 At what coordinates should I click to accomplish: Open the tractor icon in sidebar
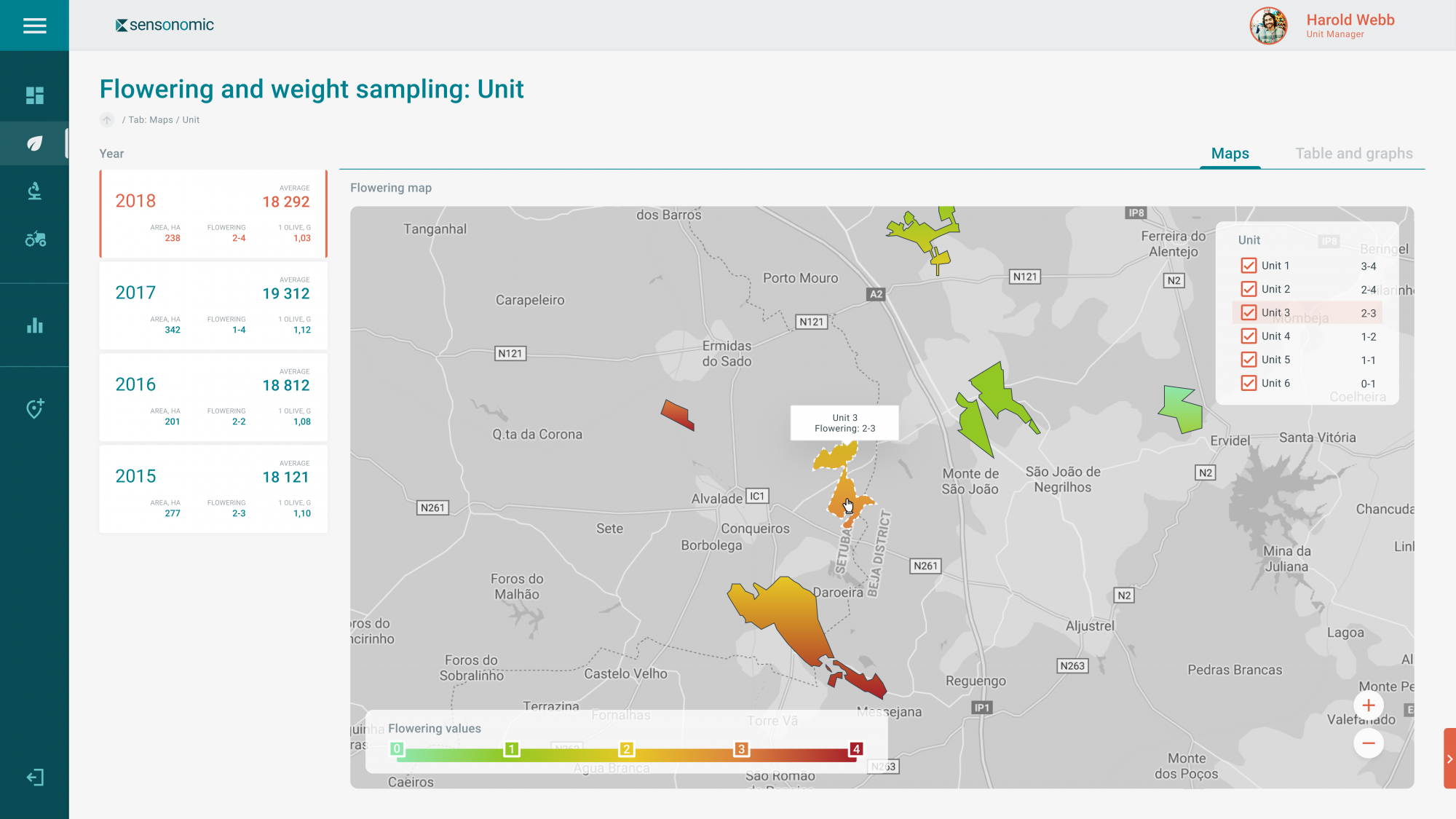(35, 239)
